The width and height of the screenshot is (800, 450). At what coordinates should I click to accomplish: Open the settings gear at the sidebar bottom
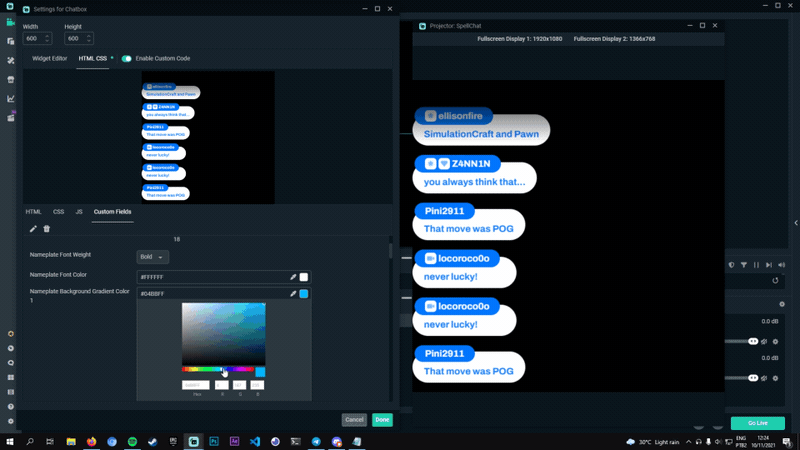pos(10,421)
